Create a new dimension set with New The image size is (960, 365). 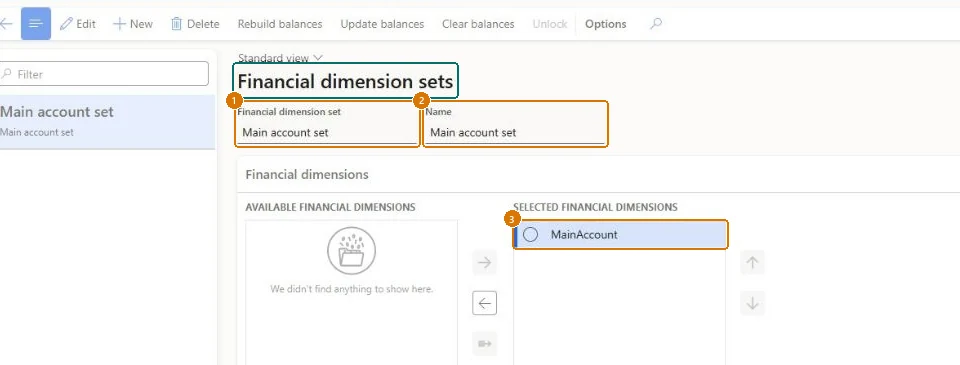[x=133, y=24]
